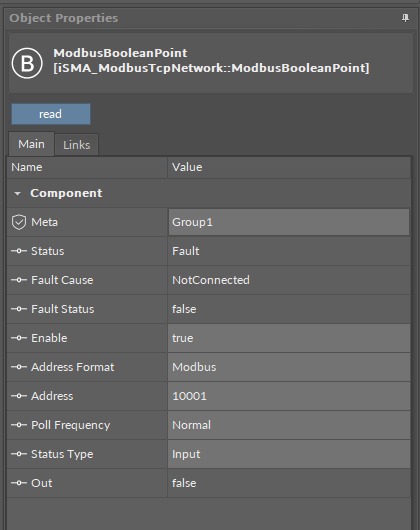Click the pin icon in Object Properties header
The width and height of the screenshot is (420, 530).
405,18
